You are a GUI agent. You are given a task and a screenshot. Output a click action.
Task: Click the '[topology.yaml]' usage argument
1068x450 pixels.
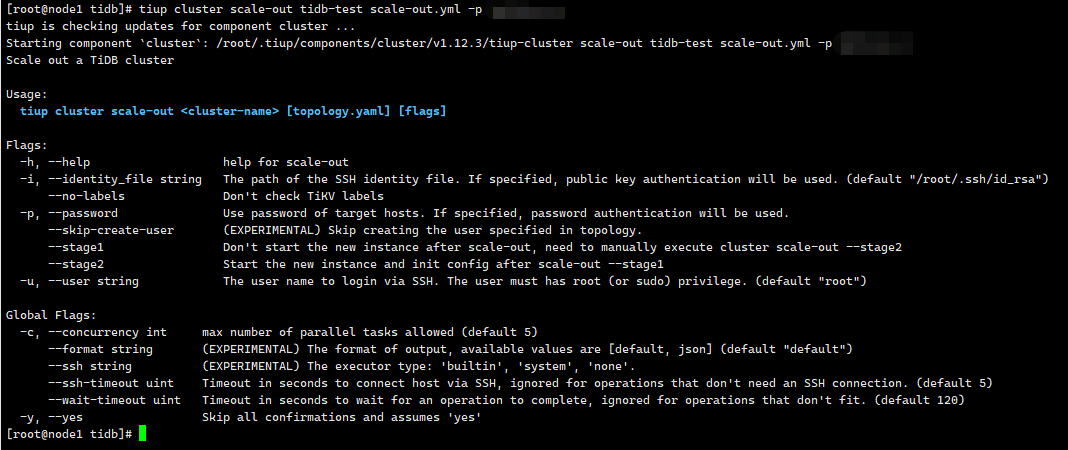point(338,111)
